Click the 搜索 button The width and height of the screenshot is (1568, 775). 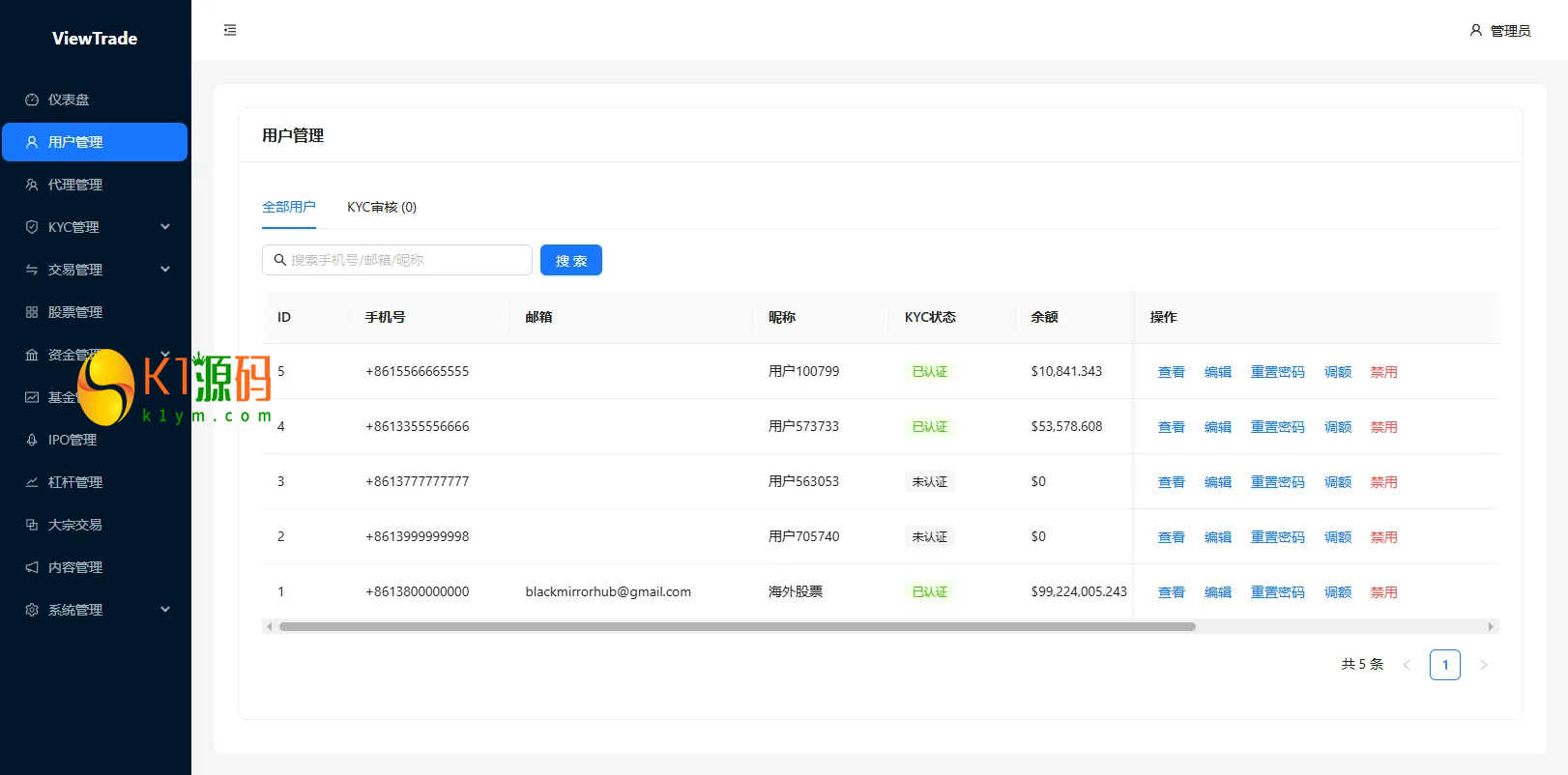click(571, 260)
